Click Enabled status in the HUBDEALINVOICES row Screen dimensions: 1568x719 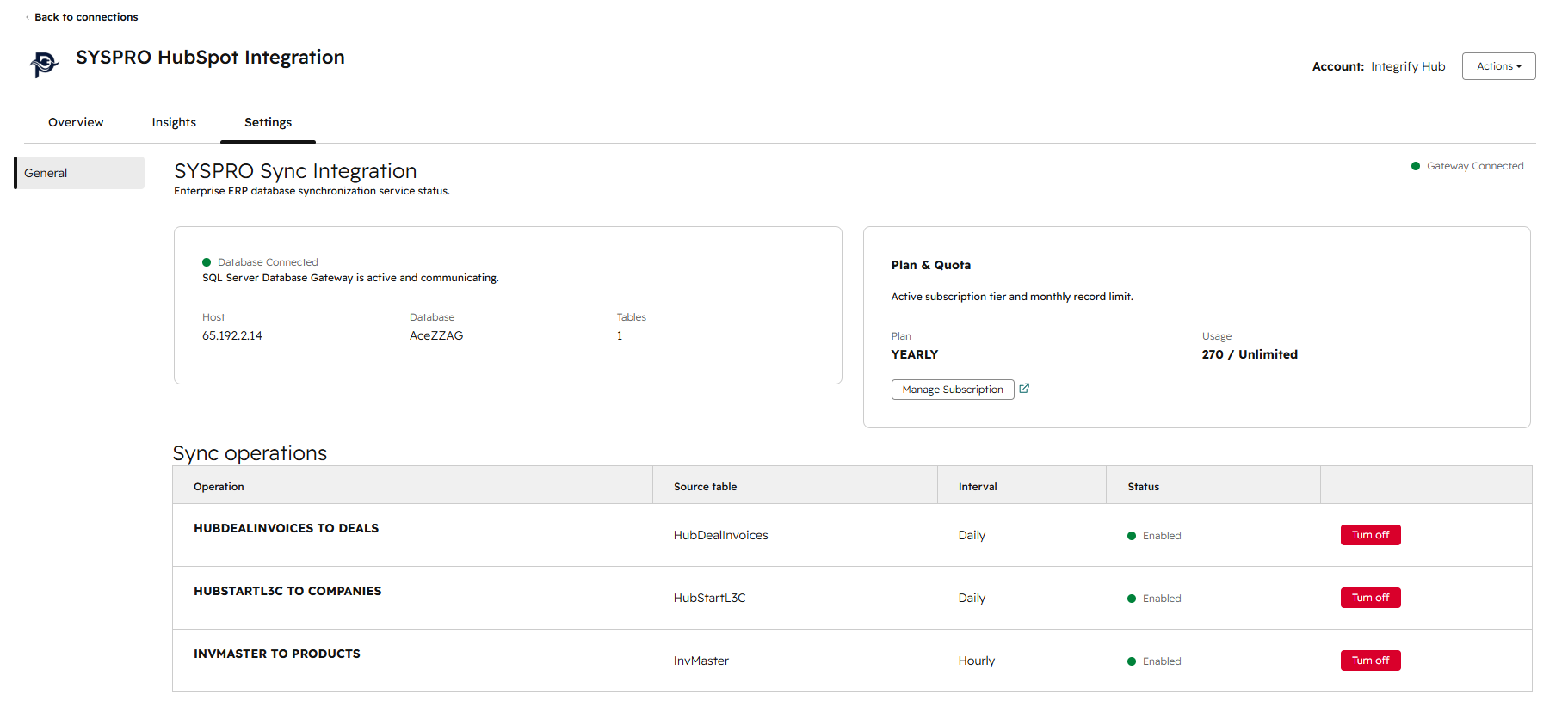(1154, 536)
